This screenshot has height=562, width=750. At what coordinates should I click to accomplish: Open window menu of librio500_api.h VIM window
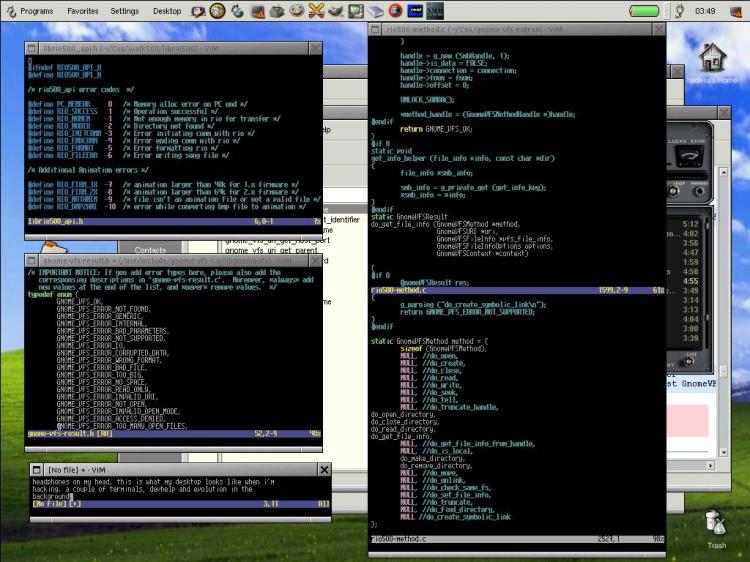tap(32, 48)
